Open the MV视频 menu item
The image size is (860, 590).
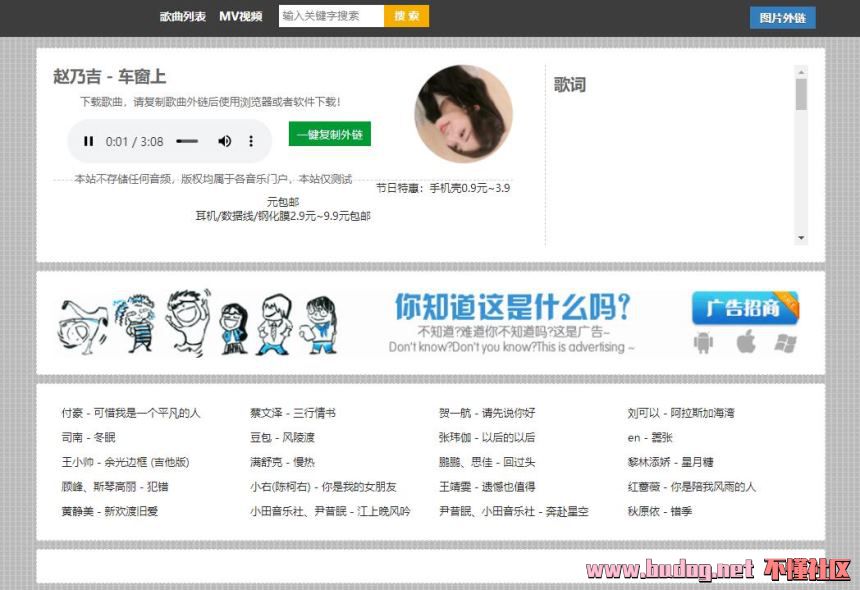(x=241, y=16)
